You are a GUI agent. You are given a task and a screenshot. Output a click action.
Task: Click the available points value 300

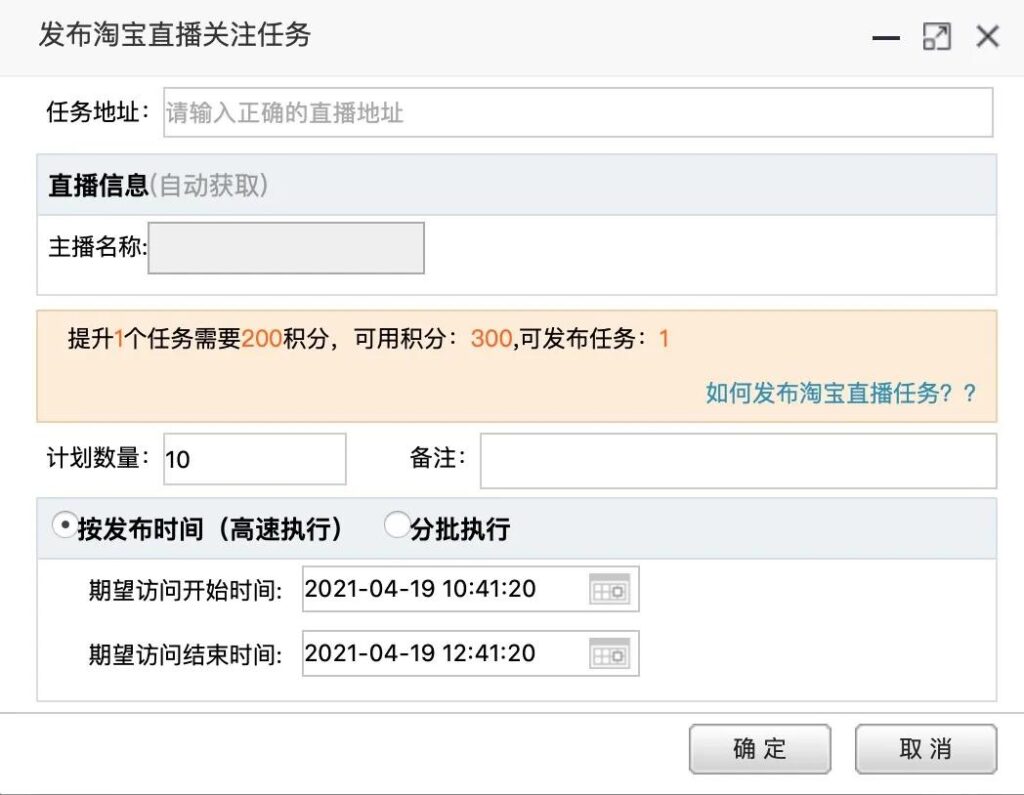[491, 338]
